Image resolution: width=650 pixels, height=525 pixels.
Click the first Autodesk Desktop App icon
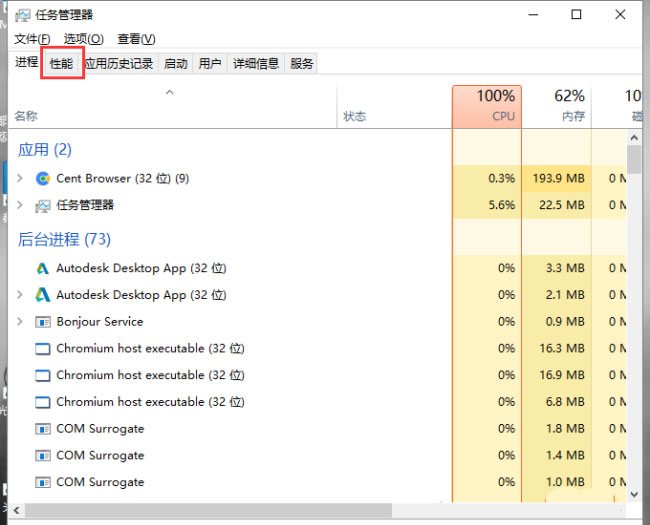pyautogui.click(x=43, y=269)
